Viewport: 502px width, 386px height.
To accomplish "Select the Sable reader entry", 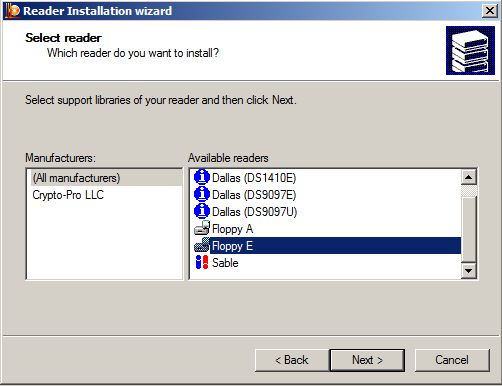I will (x=225, y=263).
